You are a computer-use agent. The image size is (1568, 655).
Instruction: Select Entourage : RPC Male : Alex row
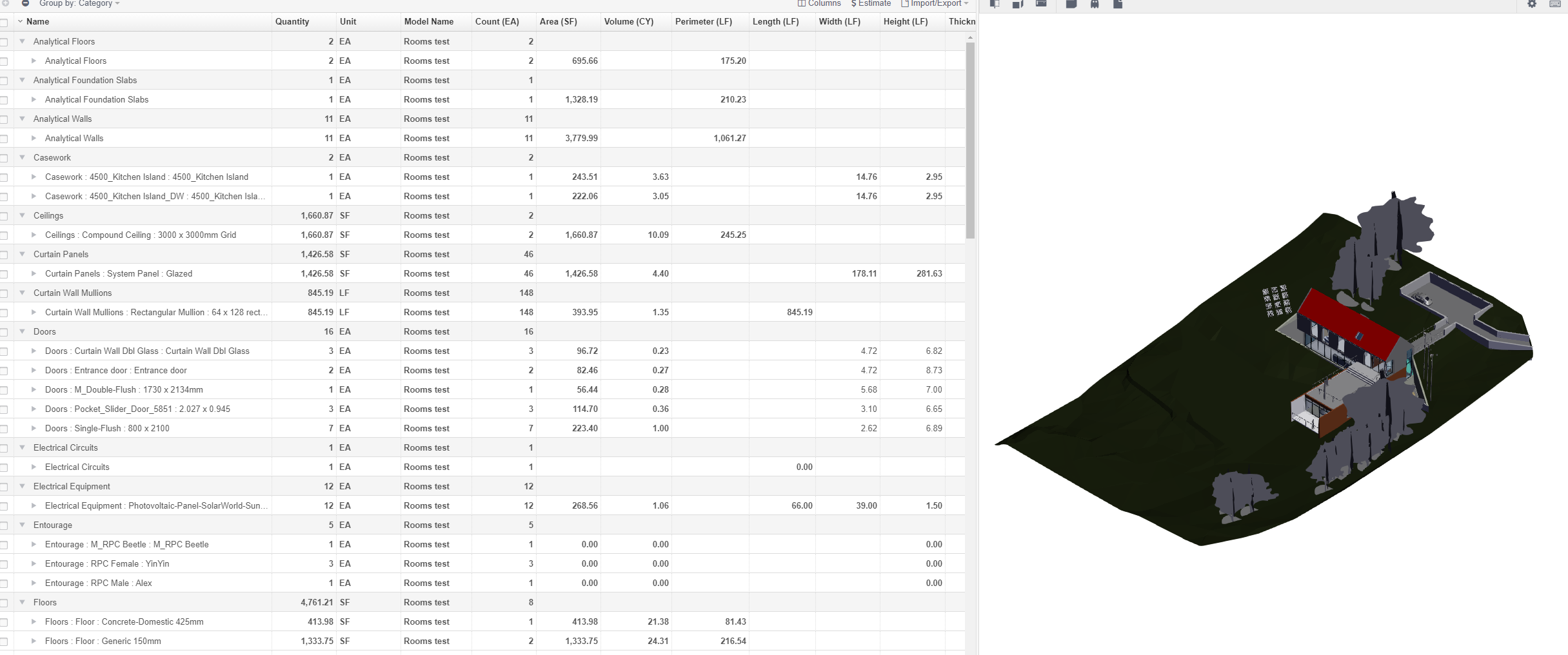click(x=482, y=583)
